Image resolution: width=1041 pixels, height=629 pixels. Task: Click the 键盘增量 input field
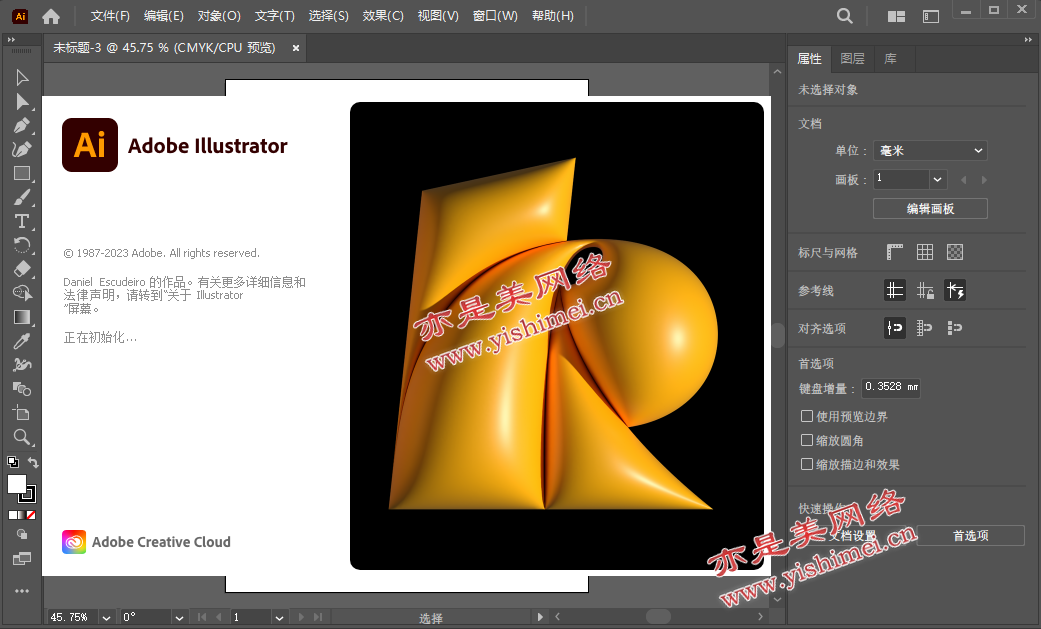[890, 387]
